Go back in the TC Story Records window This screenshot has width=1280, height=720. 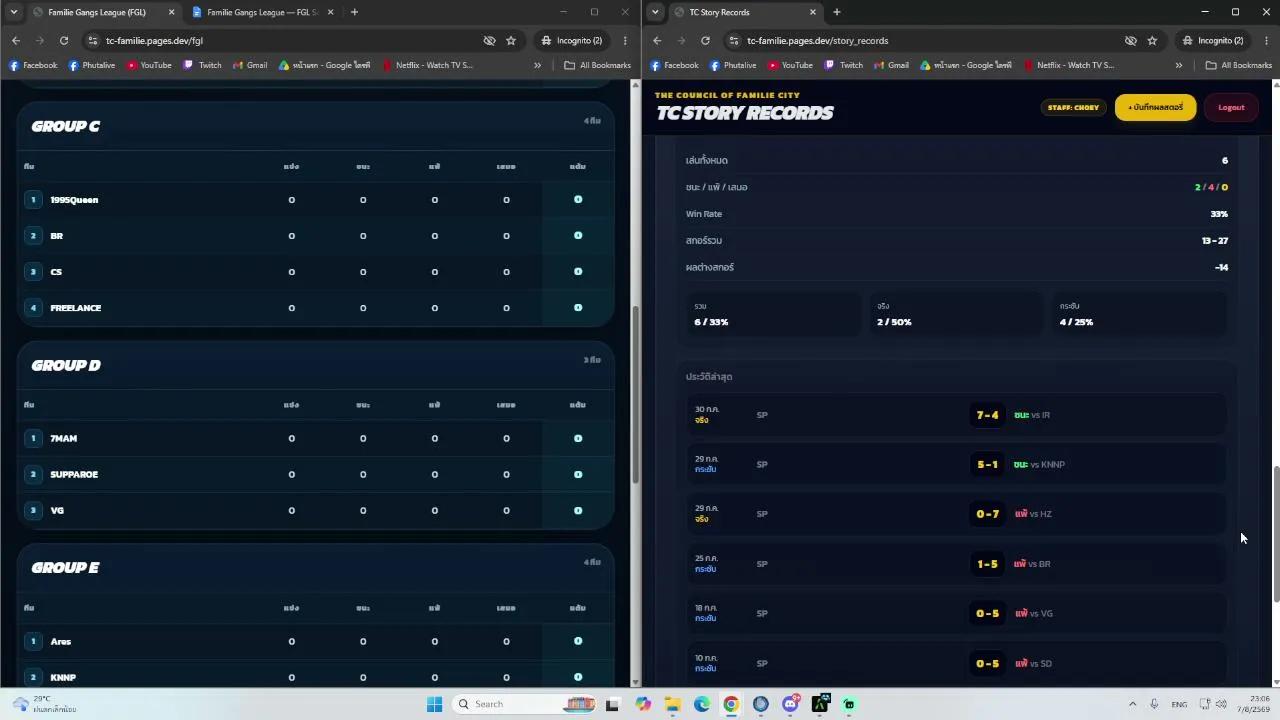[657, 41]
